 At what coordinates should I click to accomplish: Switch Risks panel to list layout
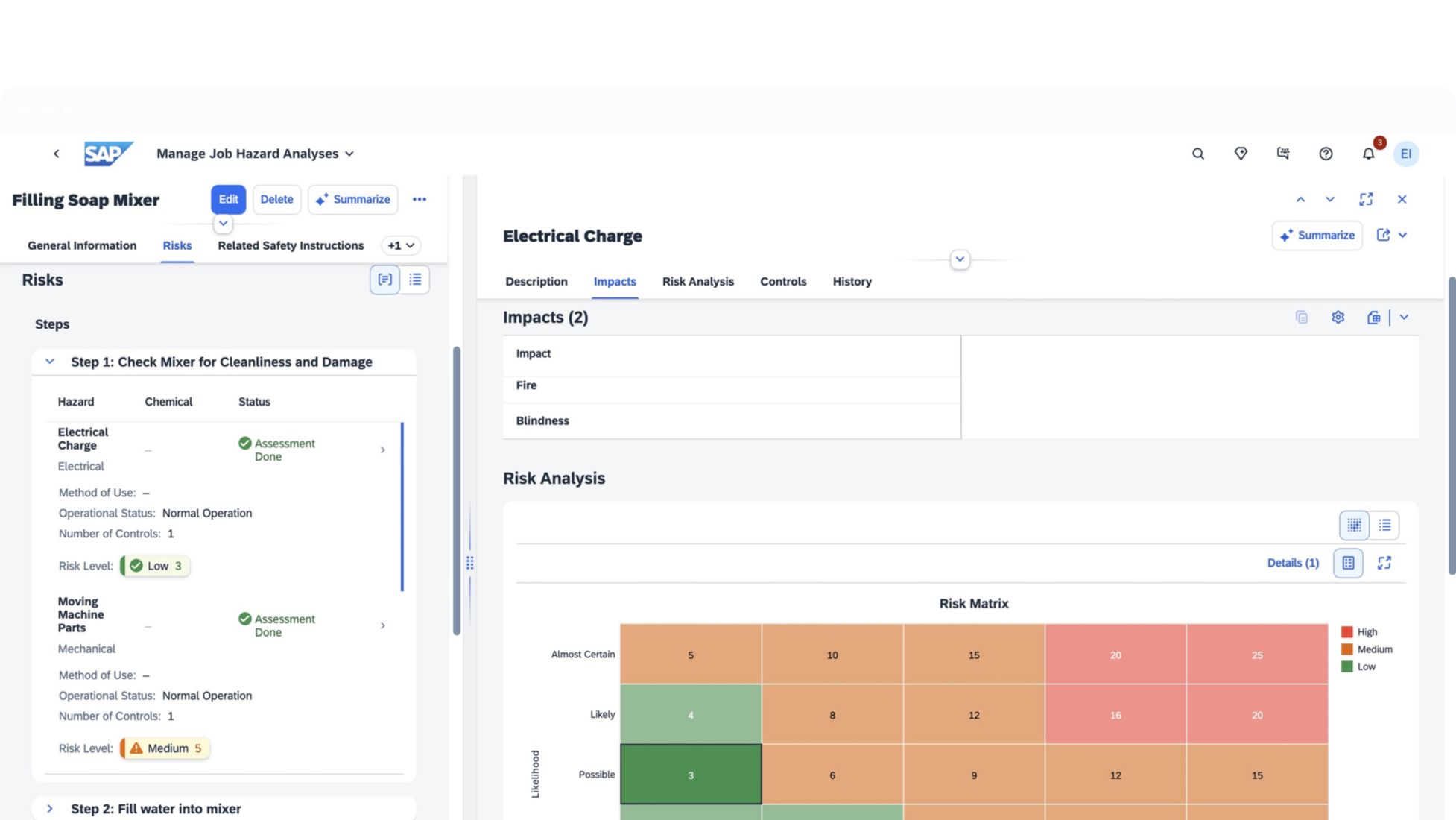[415, 280]
